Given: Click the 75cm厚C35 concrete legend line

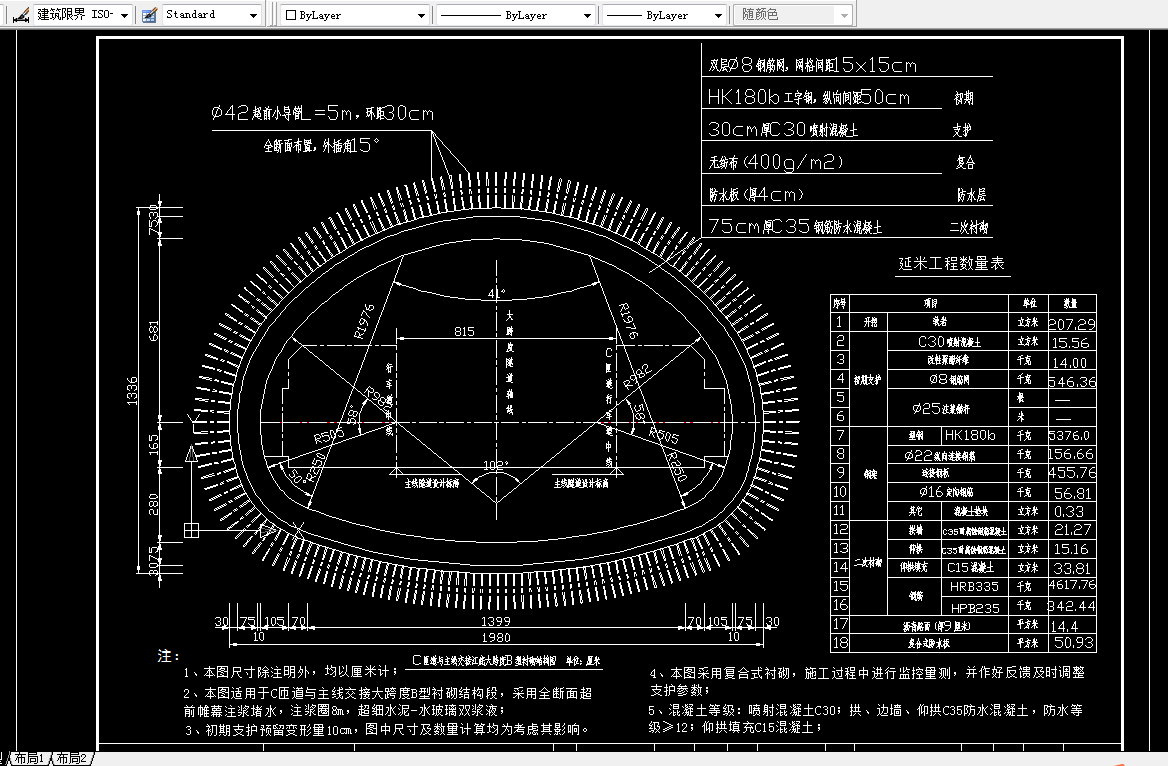Looking at the screenshot, I should 795,227.
